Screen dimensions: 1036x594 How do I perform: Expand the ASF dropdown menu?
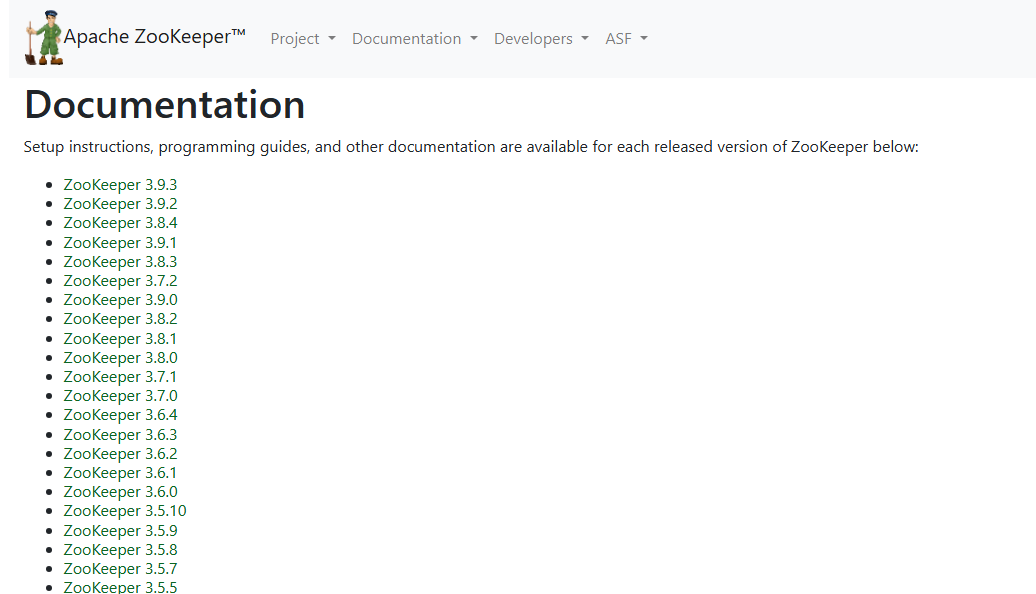click(x=626, y=39)
